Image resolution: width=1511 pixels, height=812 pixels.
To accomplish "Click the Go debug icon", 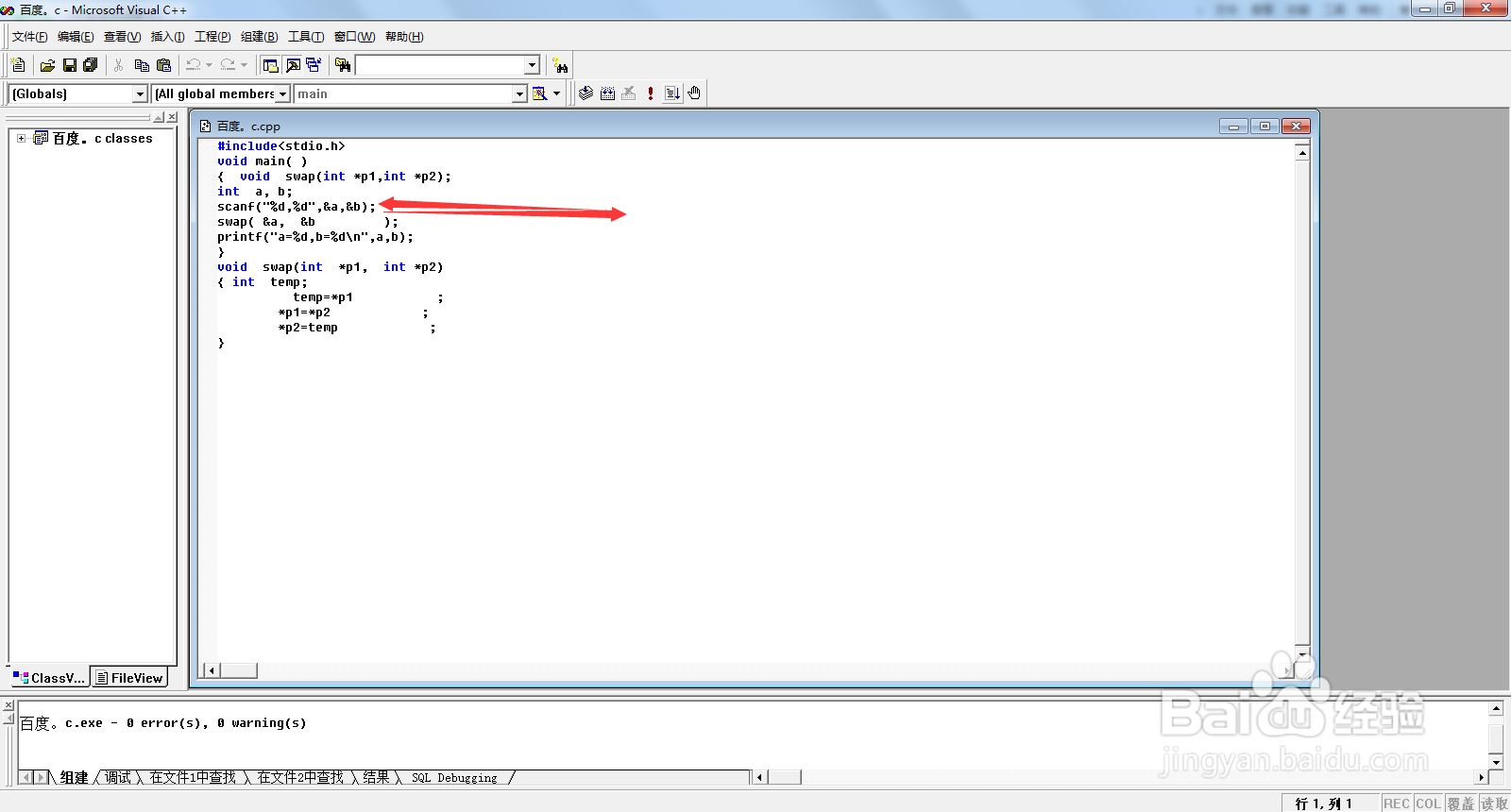I will pyautogui.click(x=672, y=93).
